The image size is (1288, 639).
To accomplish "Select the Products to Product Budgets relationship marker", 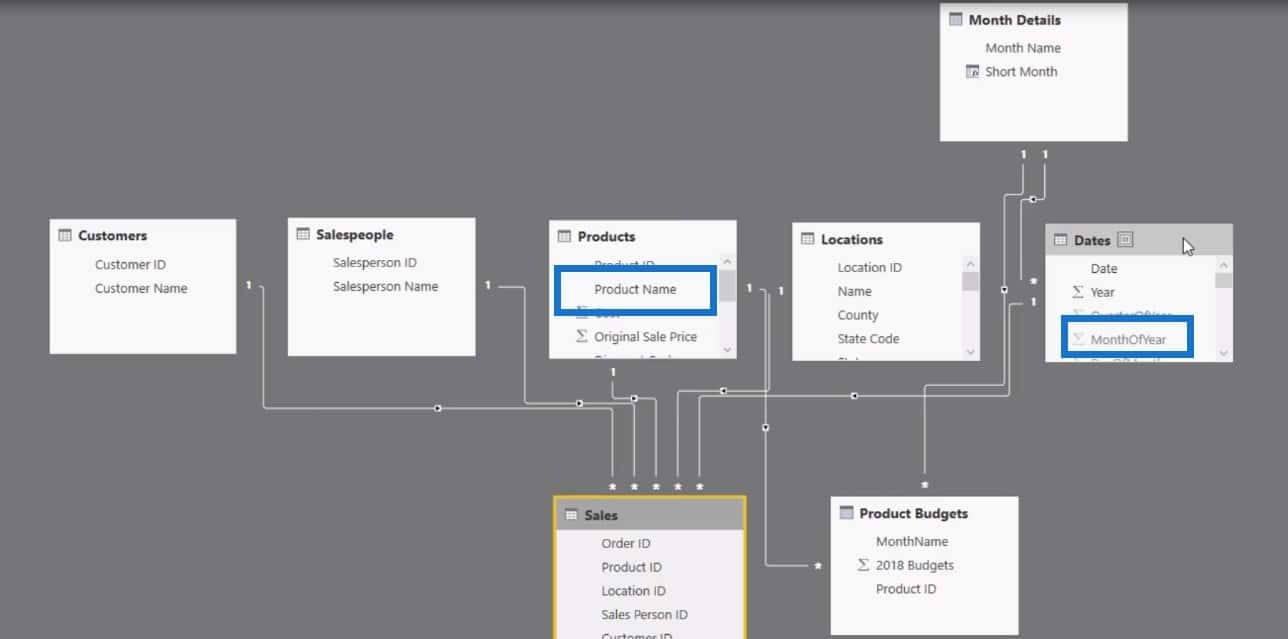I will point(765,427).
